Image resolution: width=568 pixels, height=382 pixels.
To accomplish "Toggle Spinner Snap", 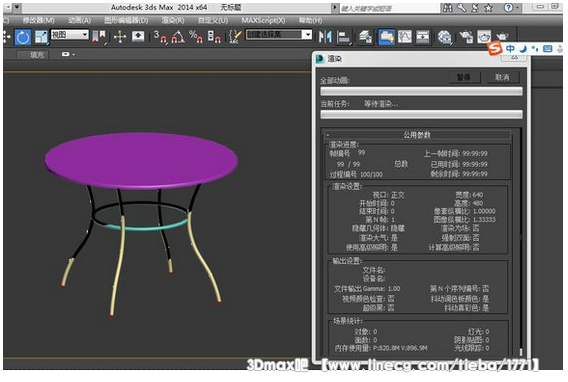I will (x=214, y=37).
